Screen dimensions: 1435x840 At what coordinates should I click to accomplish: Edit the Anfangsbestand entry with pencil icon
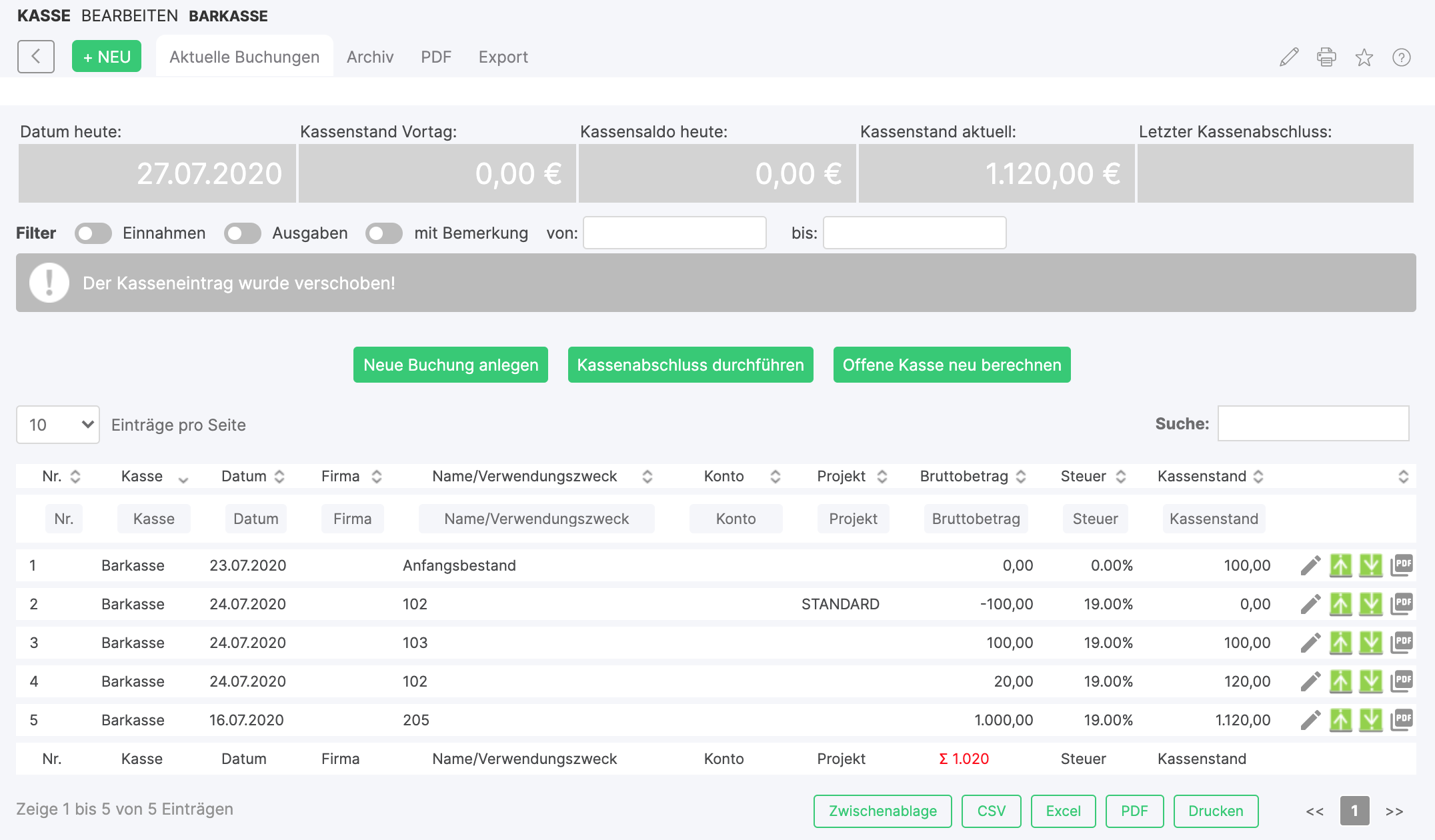pos(1310,565)
